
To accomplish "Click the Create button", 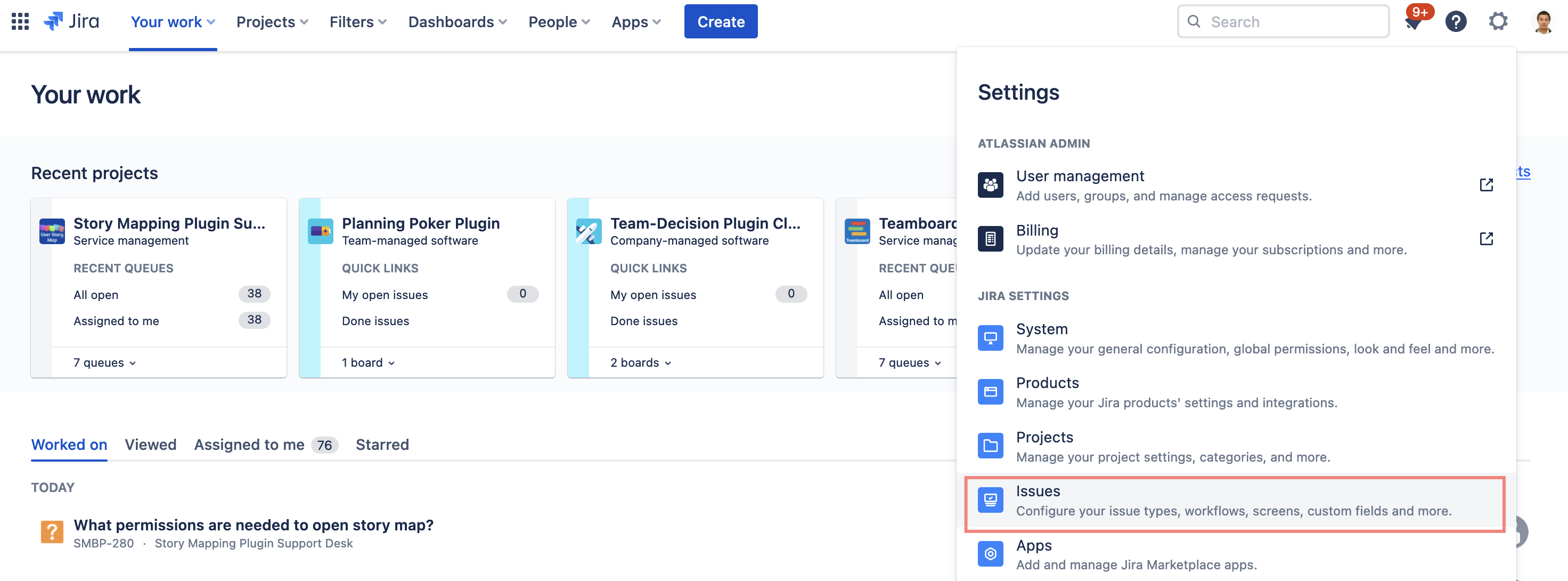I will [x=721, y=21].
